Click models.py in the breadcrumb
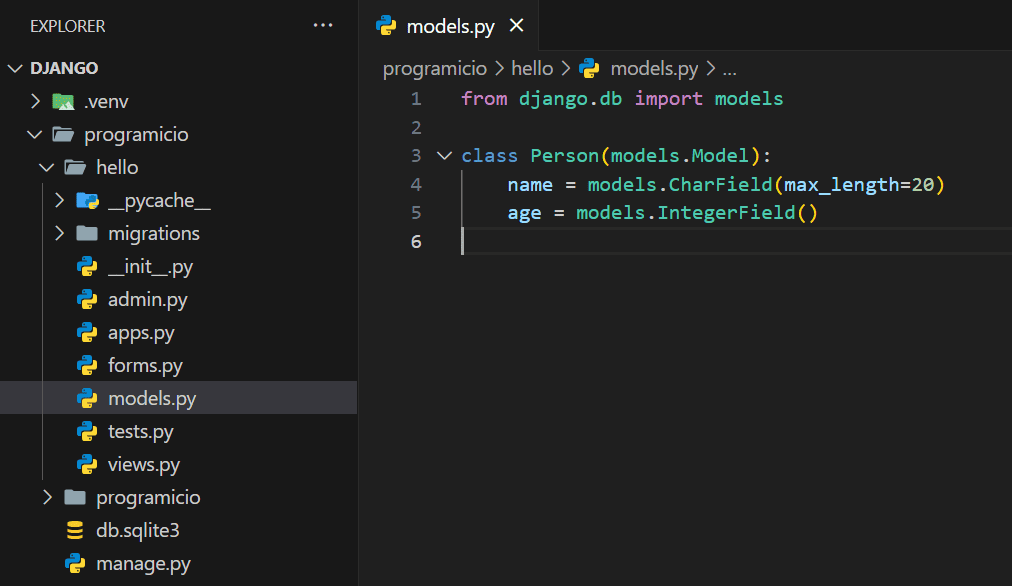The height and width of the screenshot is (586, 1012). click(x=654, y=68)
